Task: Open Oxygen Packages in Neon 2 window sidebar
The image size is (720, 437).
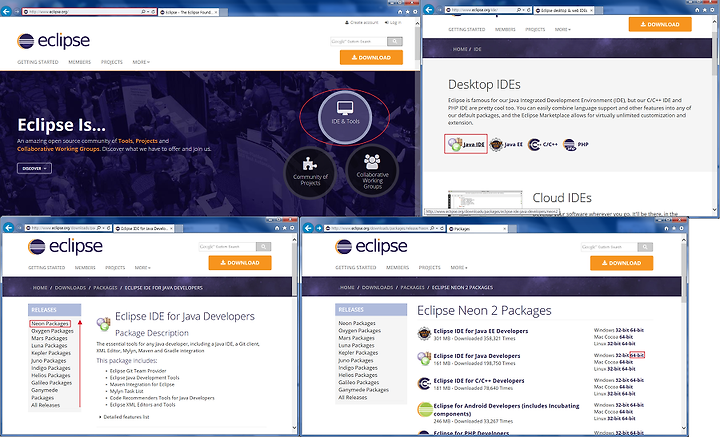Action: [360, 331]
